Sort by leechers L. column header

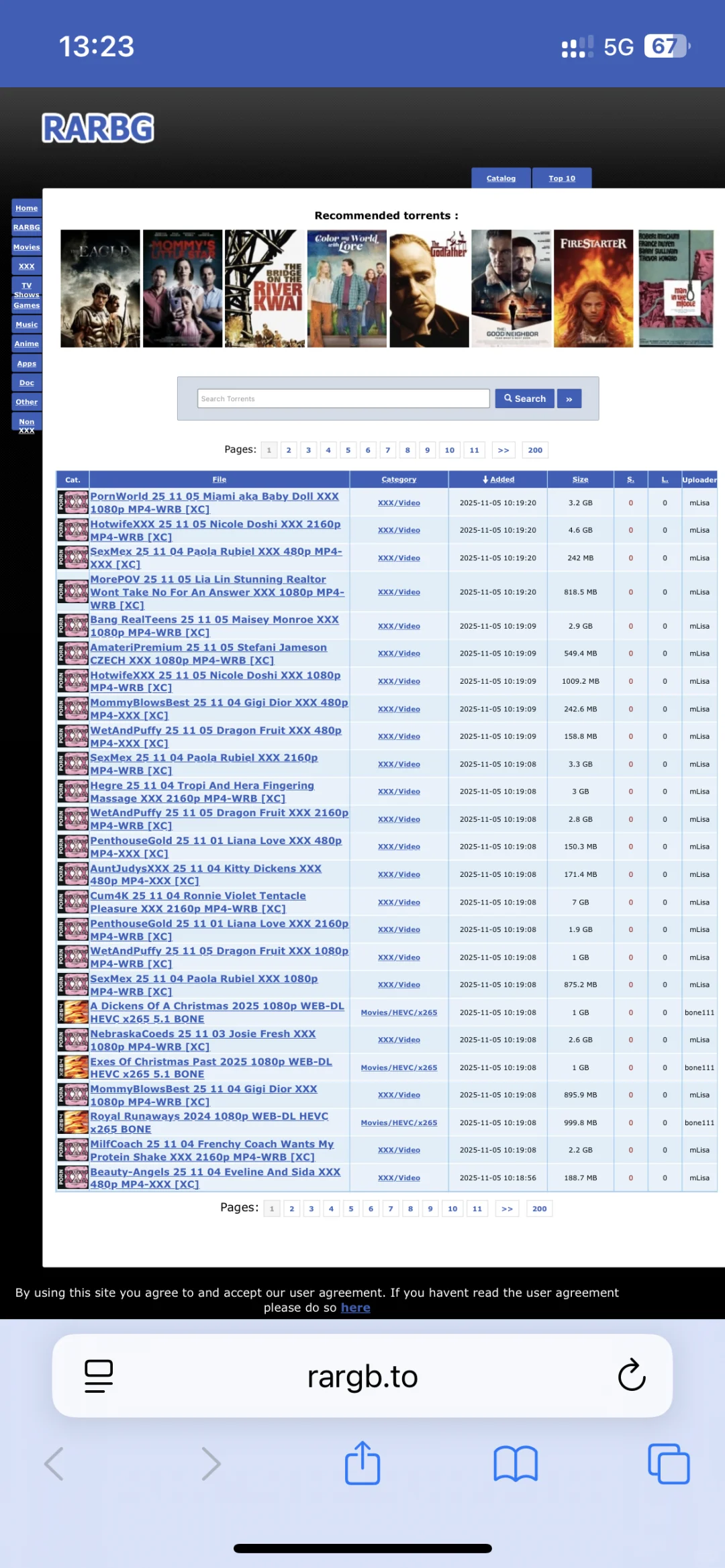coord(665,479)
